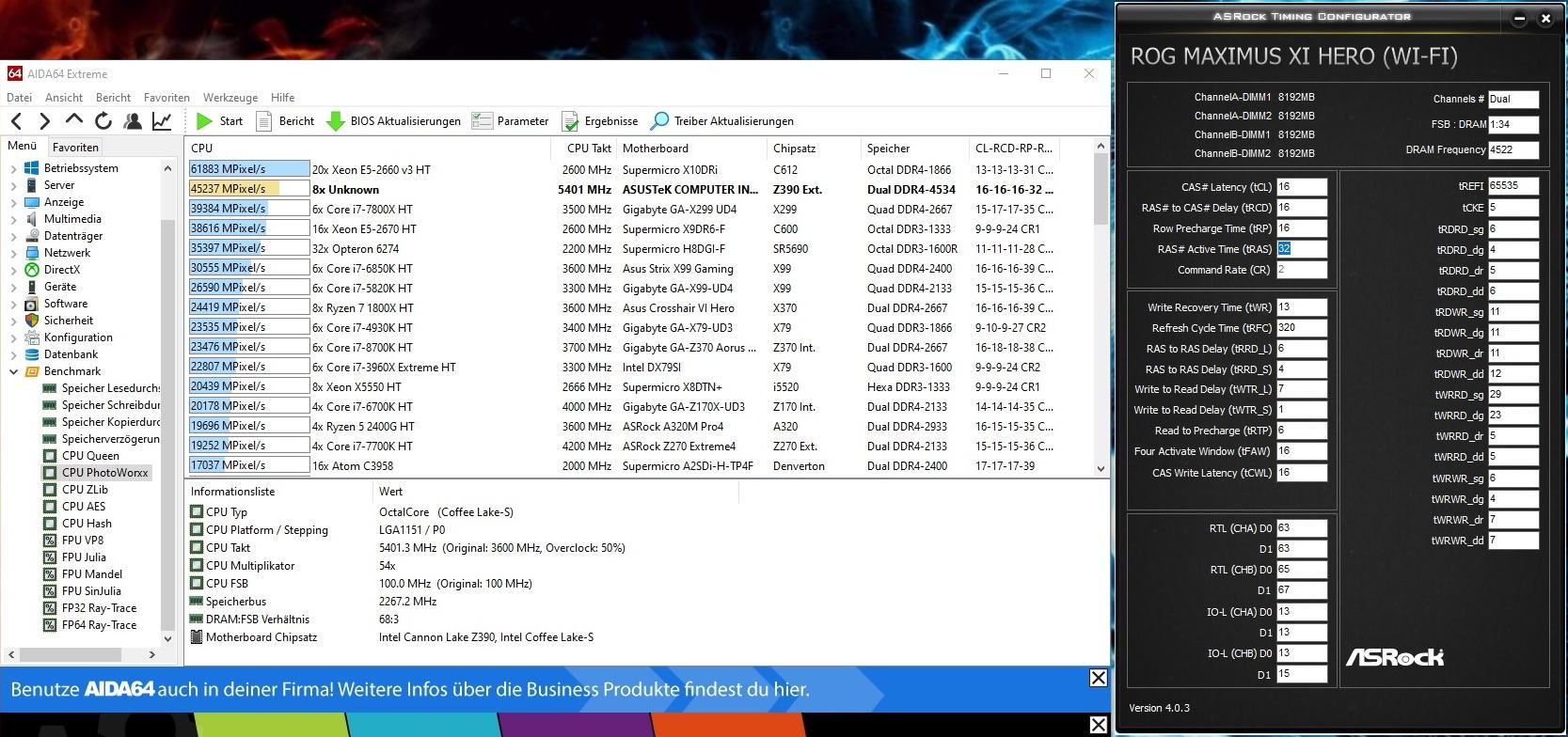Viewport: 1568px width, 737px height.
Task: Select FPU Mandel benchmark
Action: (91, 574)
